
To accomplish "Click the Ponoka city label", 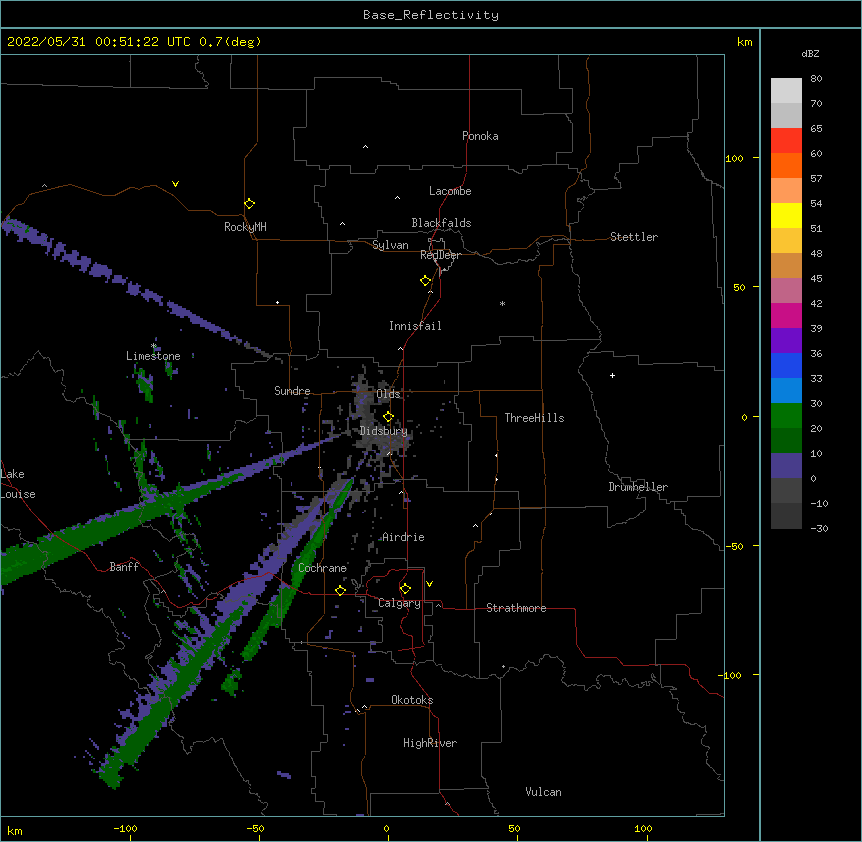I will click(x=480, y=136).
